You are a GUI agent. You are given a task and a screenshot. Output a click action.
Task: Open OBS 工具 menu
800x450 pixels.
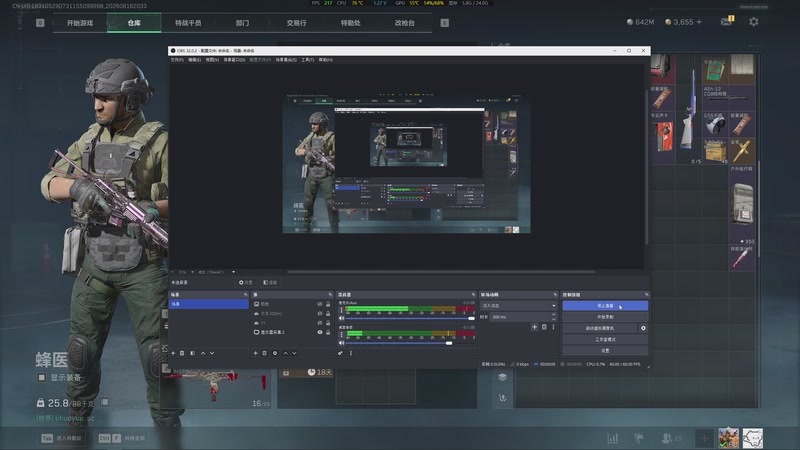pos(308,60)
